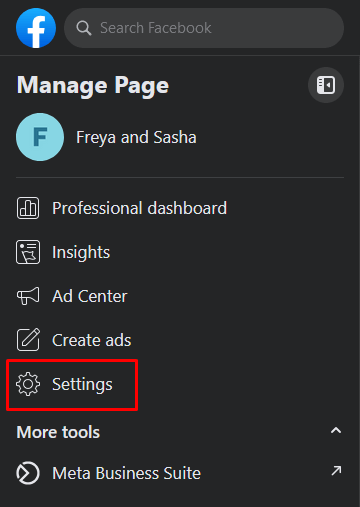Screen dimensions: 360x507
Task: Click the Create ads pencil icon
Action: [28, 340]
